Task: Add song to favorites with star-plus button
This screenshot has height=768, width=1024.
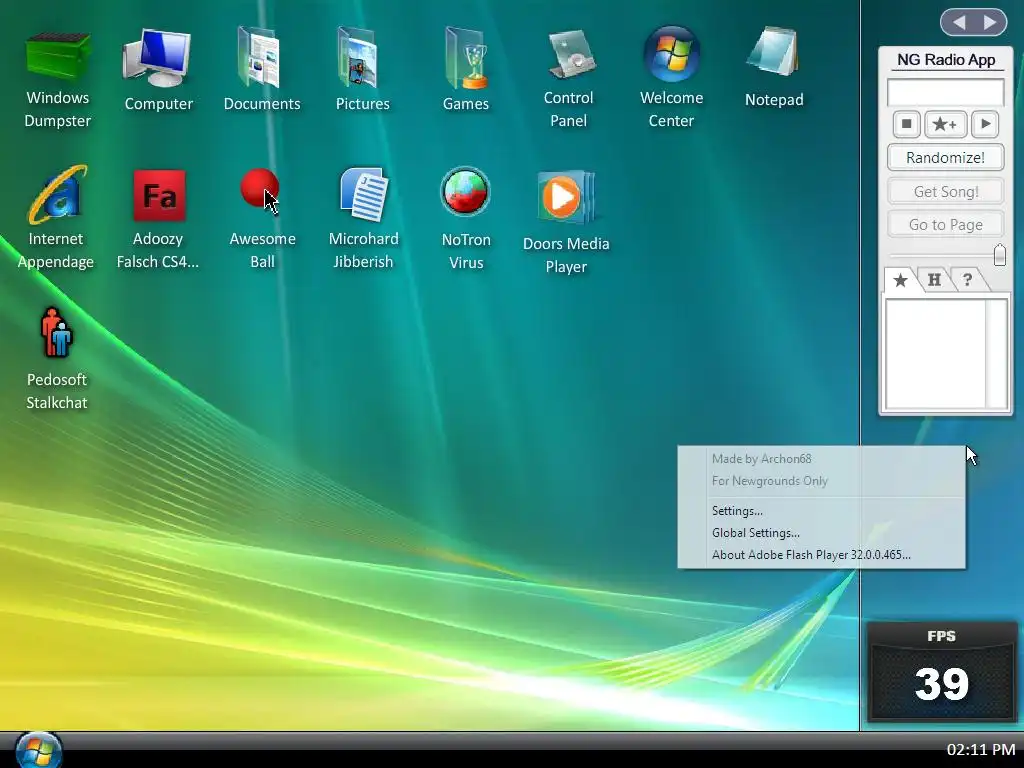Action: point(945,124)
